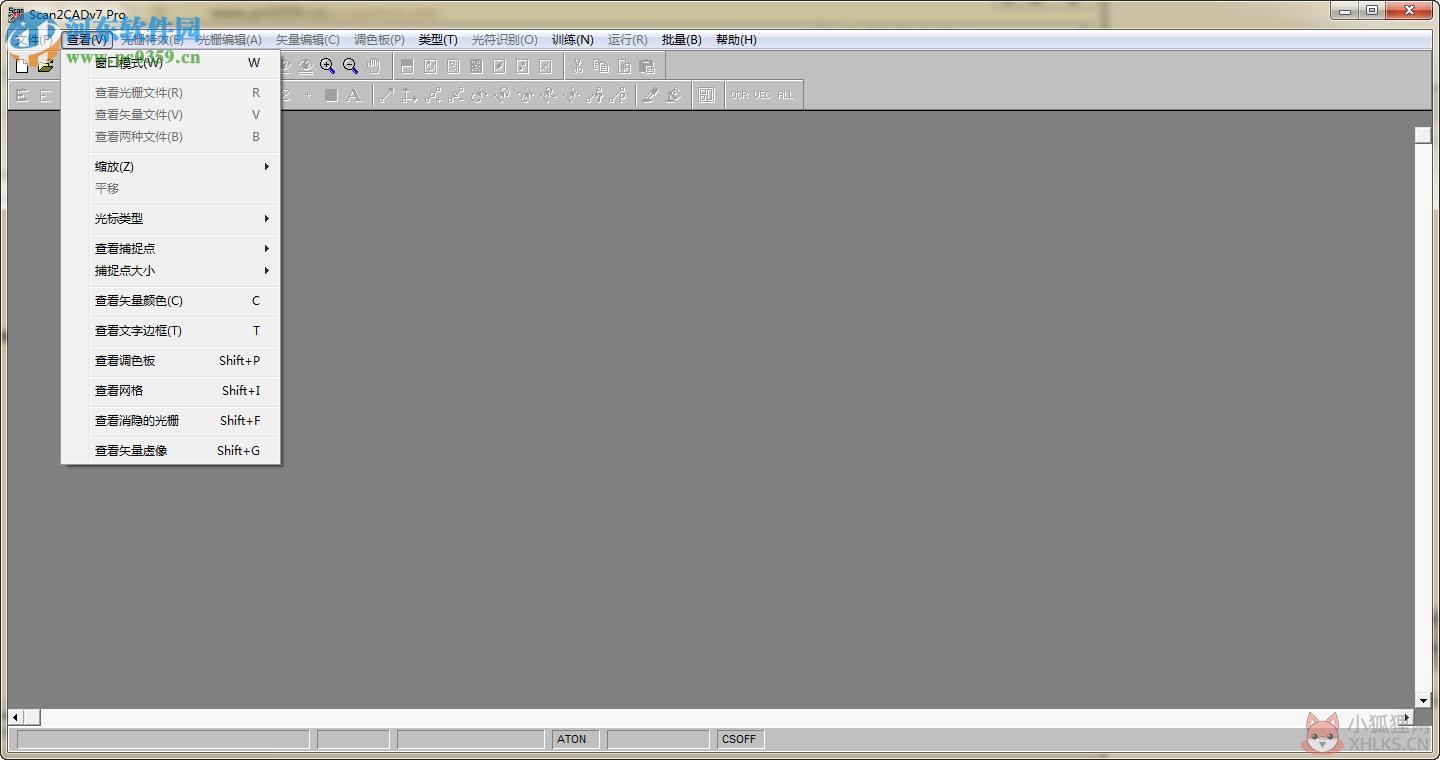Click the first align icon on second toolbar
This screenshot has width=1440, height=760.
coord(22,96)
